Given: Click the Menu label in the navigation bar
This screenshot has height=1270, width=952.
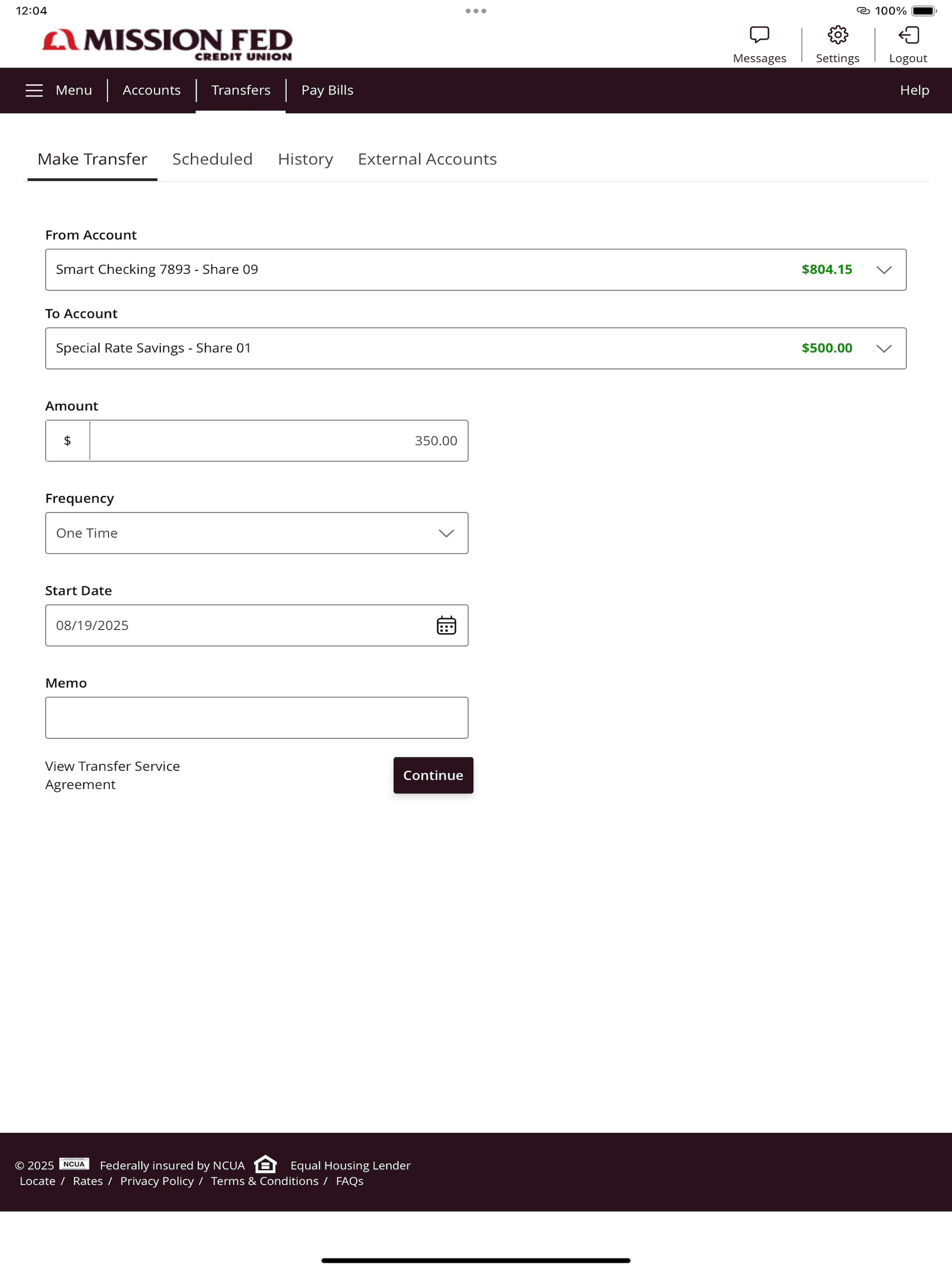Looking at the screenshot, I should (x=73, y=90).
